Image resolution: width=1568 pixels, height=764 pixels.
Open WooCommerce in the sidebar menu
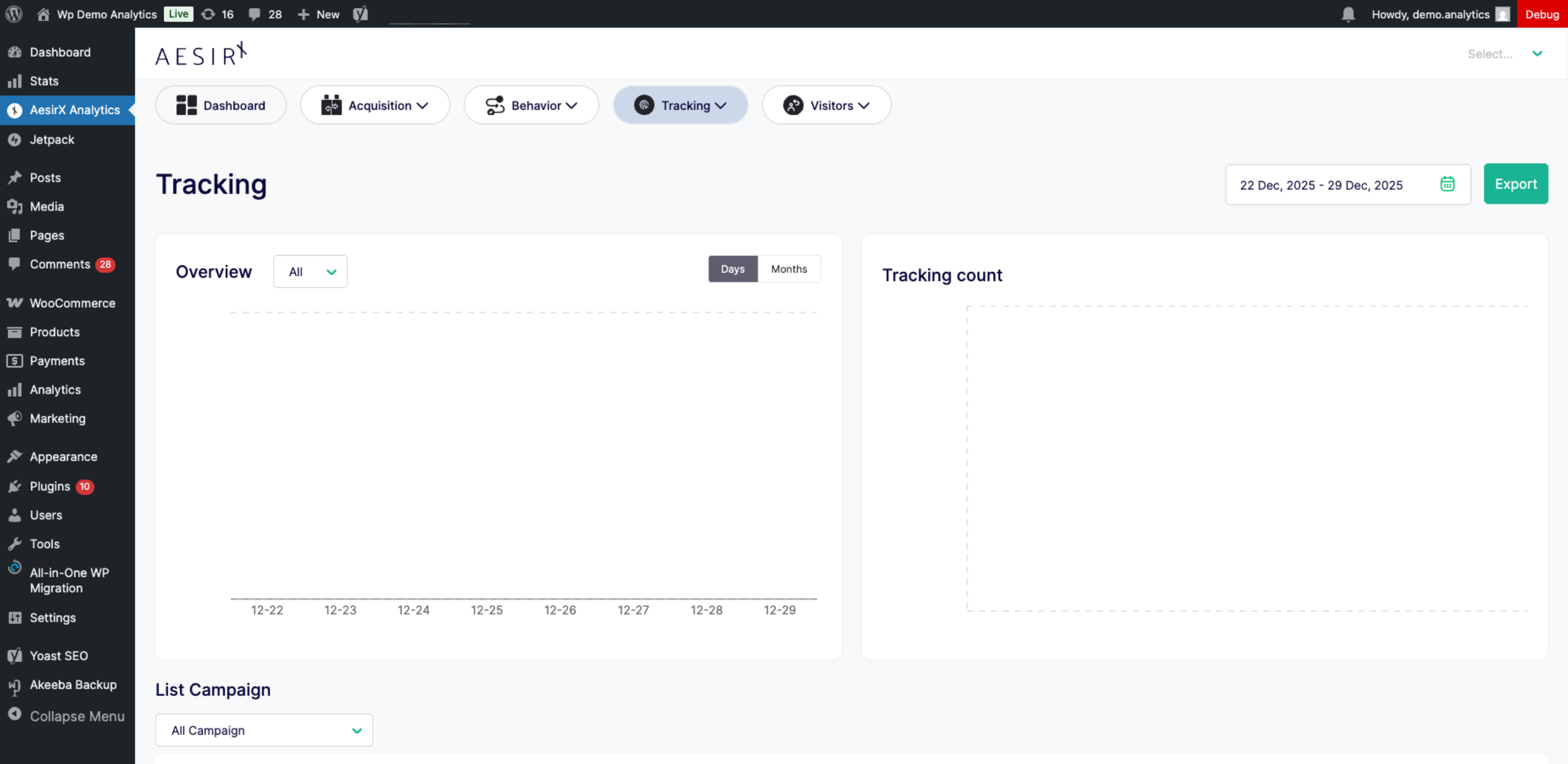click(x=72, y=303)
